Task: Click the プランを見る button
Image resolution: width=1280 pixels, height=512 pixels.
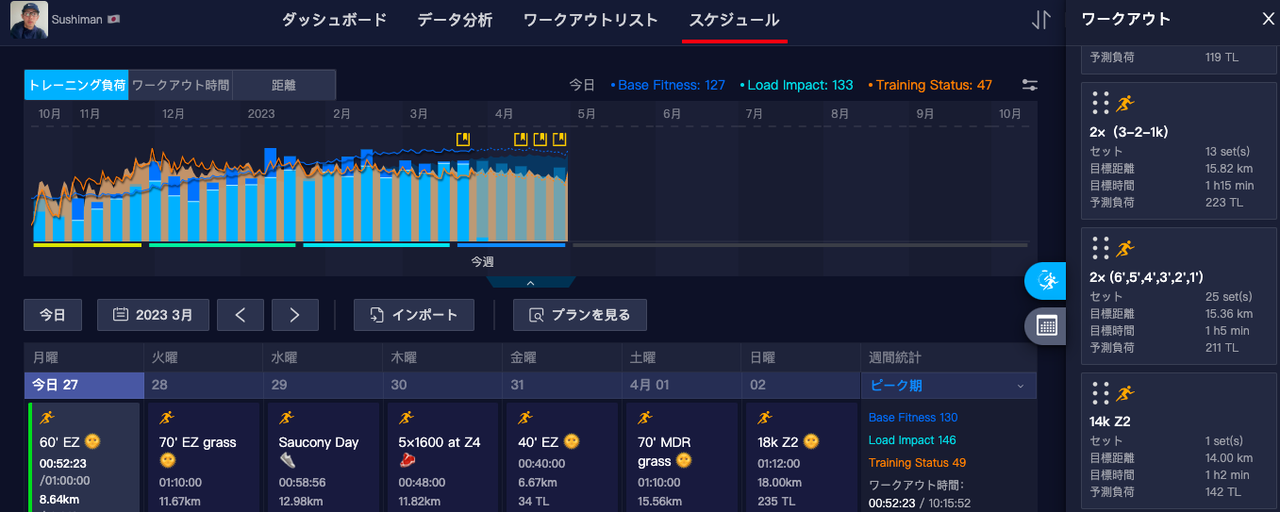Action: click(580, 315)
